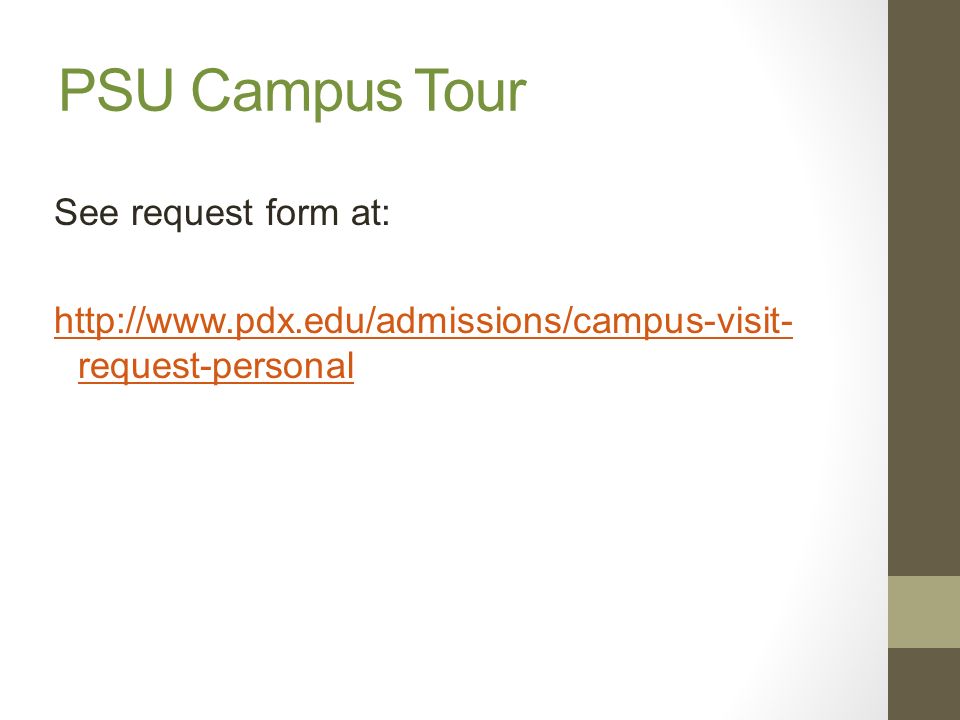Click the word 'See' in body text
This screenshot has height=720, width=960.
[86, 212]
